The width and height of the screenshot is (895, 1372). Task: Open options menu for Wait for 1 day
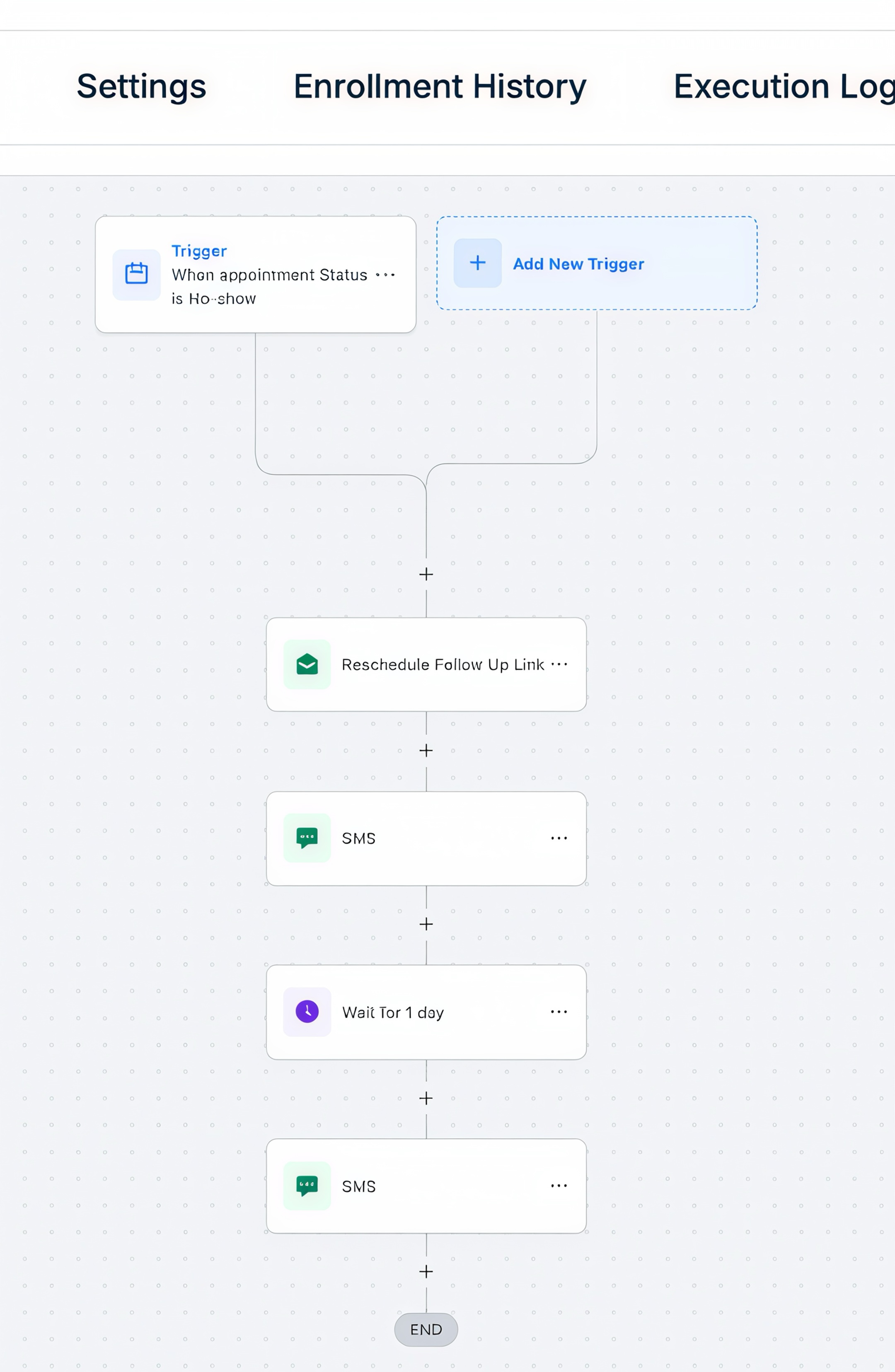click(x=559, y=1012)
